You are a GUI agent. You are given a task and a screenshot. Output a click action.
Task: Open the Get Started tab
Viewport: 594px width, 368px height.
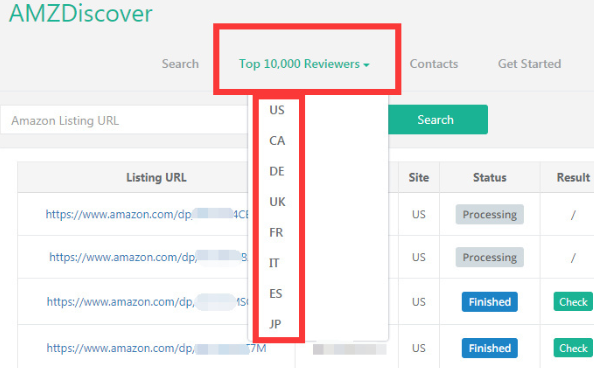[529, 64]
